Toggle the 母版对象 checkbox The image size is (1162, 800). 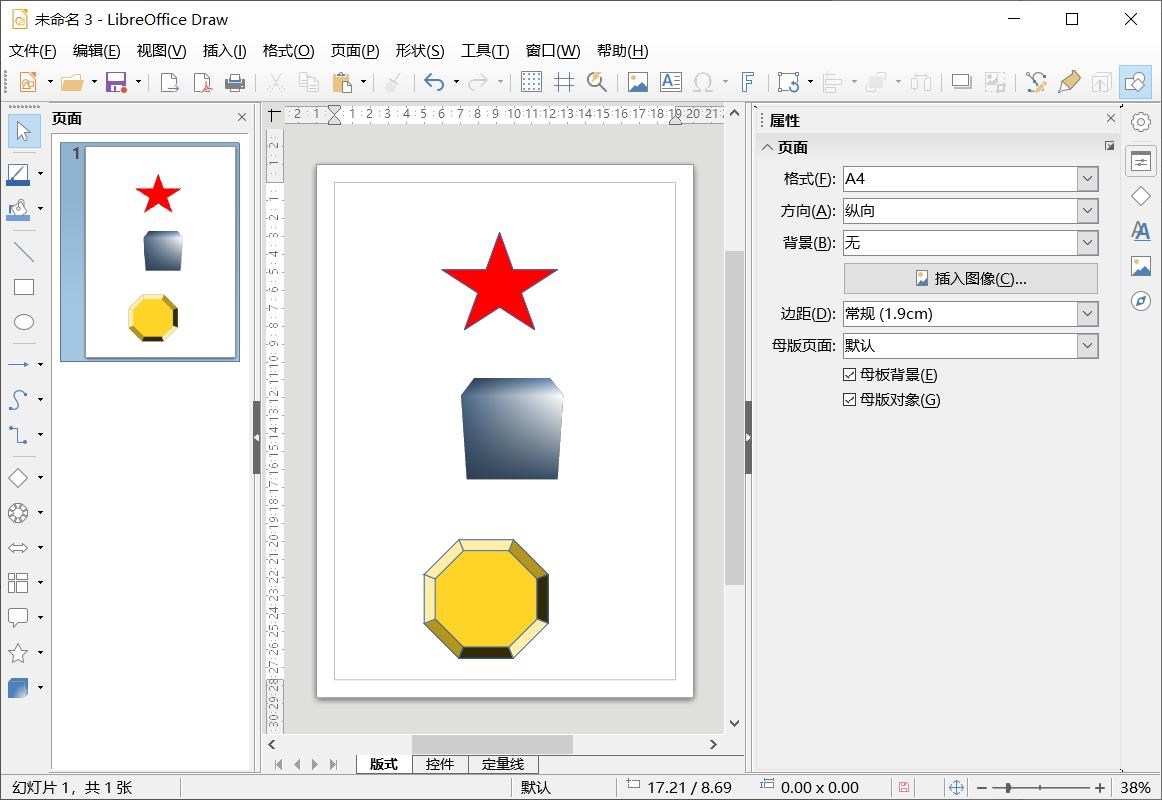pyautogui.click(x=850, y=400)
